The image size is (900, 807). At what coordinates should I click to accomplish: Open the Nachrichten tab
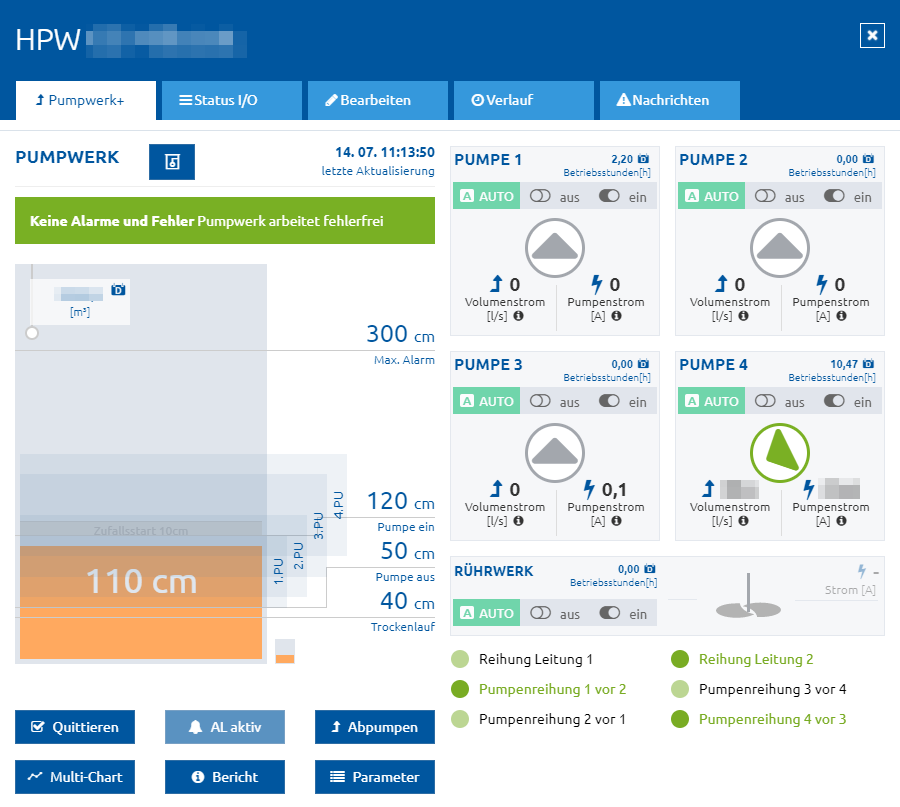pyautogui.click(x=670, y=100)
